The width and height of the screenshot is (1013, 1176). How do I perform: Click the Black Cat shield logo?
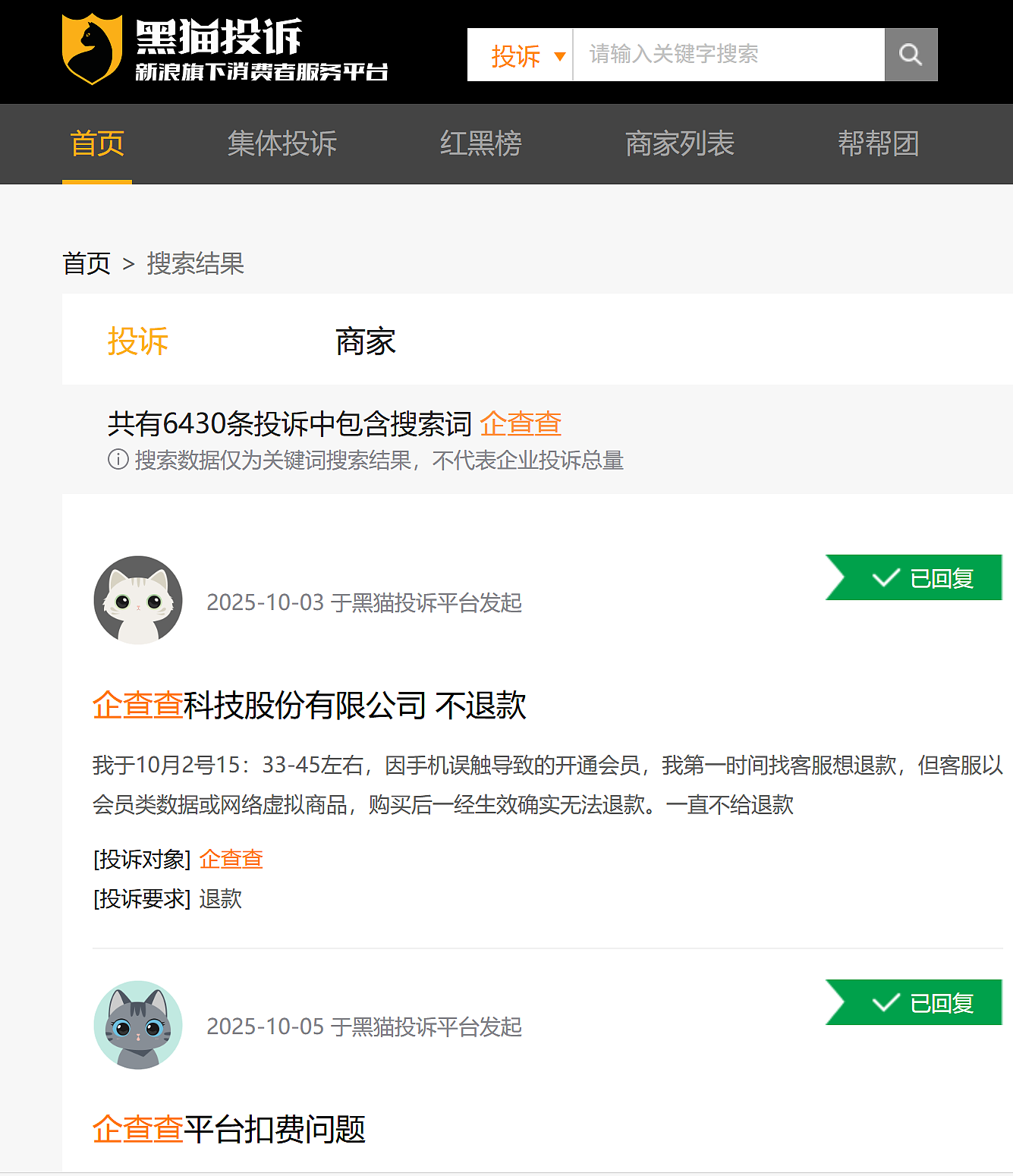pos(92,49)
